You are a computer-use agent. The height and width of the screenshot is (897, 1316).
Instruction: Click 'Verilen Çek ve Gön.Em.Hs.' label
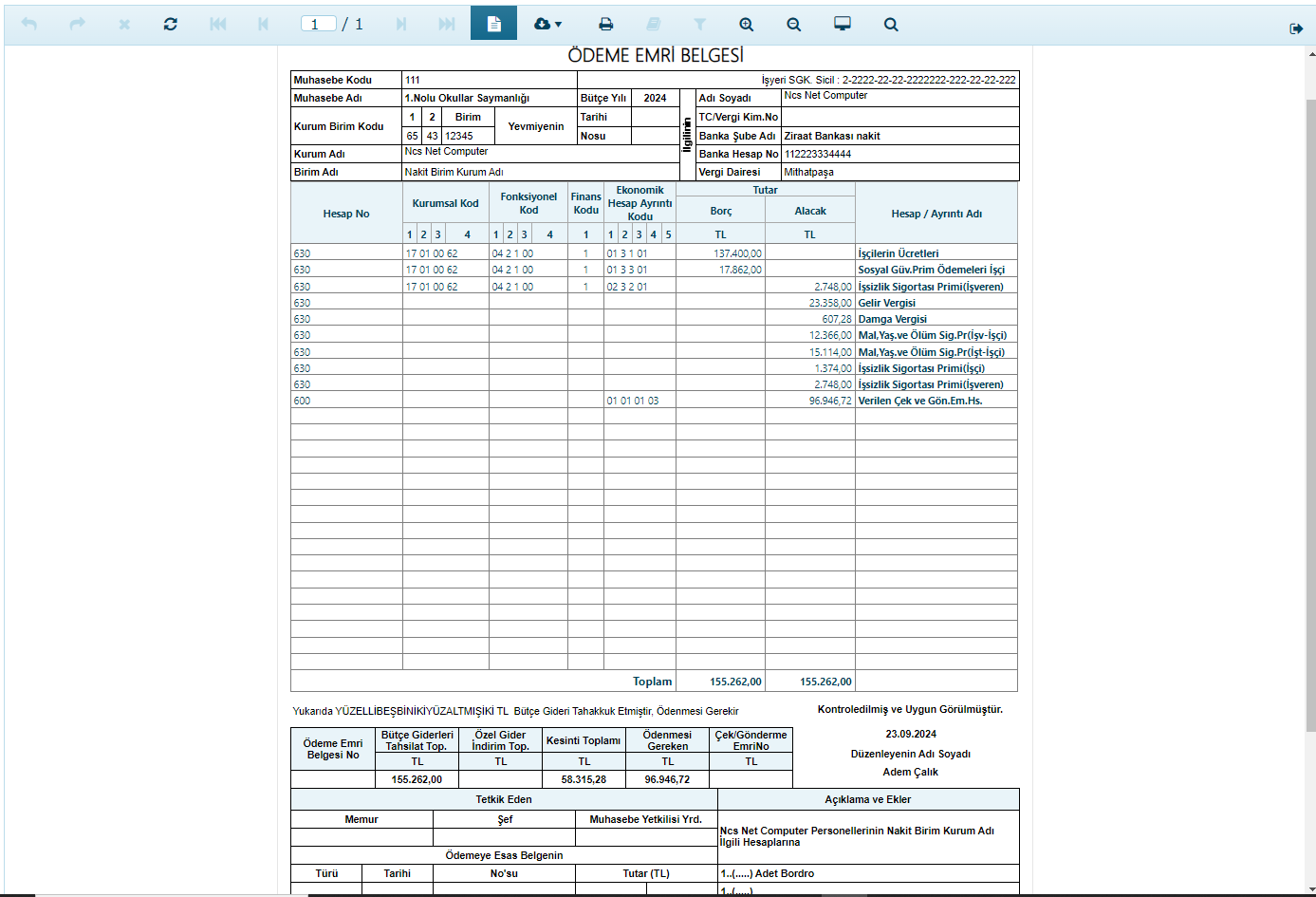pos(920,401)
